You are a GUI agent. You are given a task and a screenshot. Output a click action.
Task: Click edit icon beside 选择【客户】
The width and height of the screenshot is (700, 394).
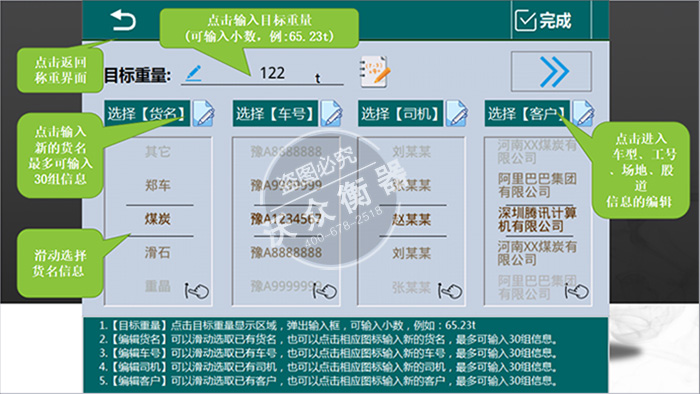pyautogui.click(x=583, y=113)
